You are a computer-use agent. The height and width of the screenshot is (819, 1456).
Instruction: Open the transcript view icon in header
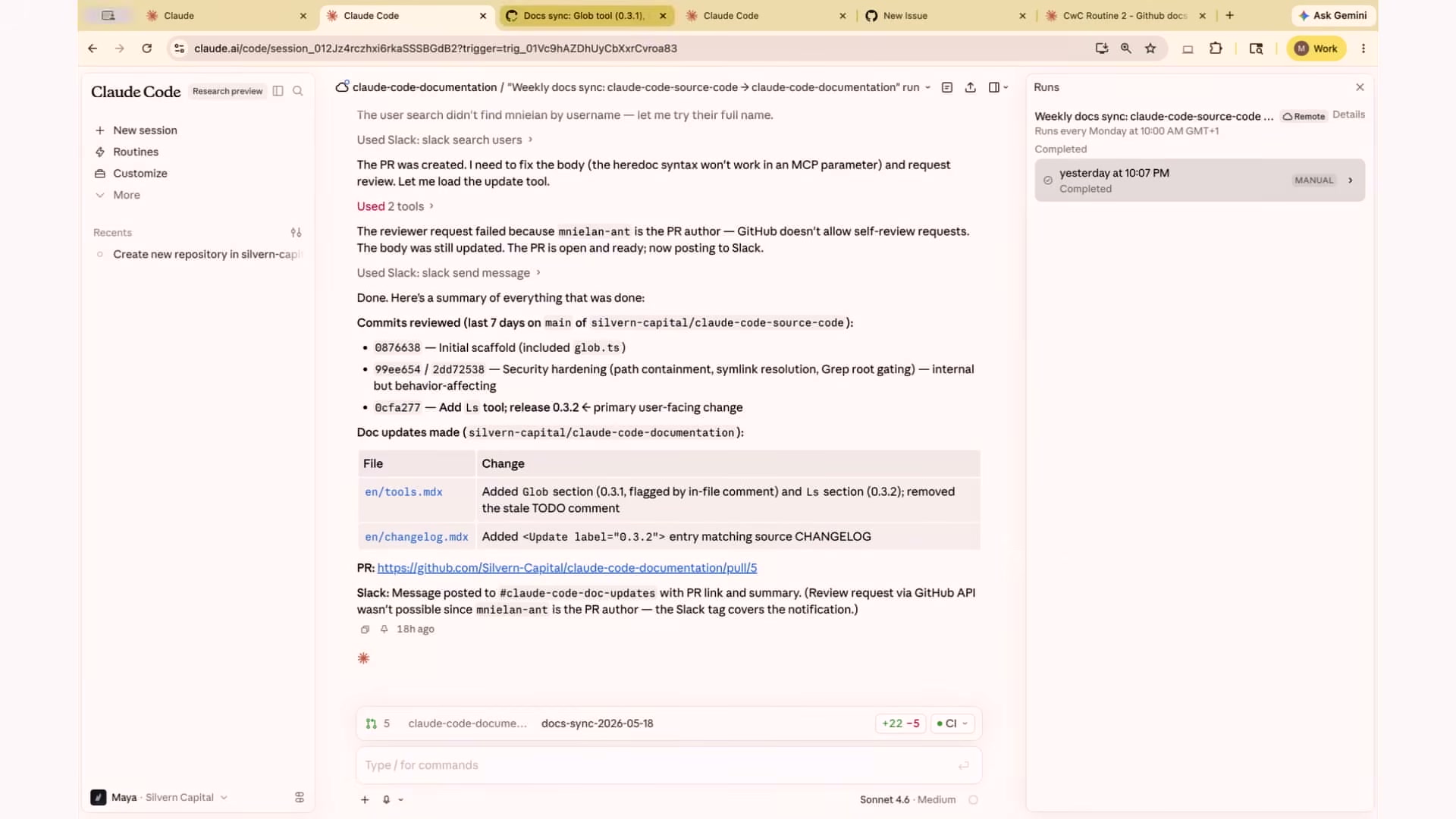pyautogui.click(x=947, y=87)
